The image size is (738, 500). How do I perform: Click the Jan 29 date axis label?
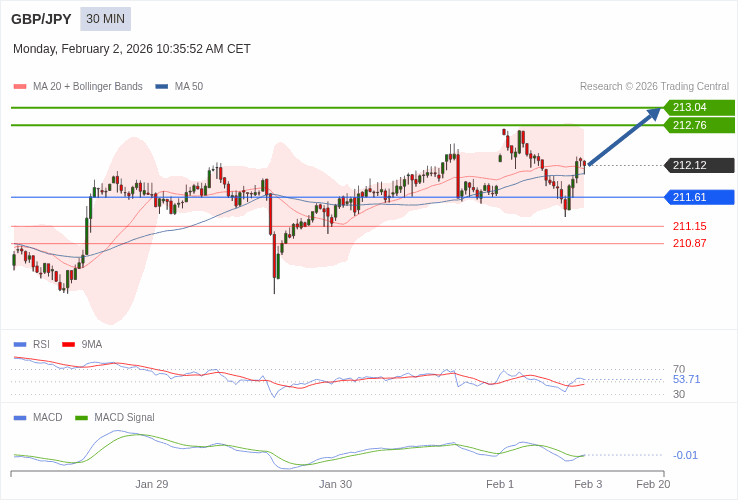(152, 484)
